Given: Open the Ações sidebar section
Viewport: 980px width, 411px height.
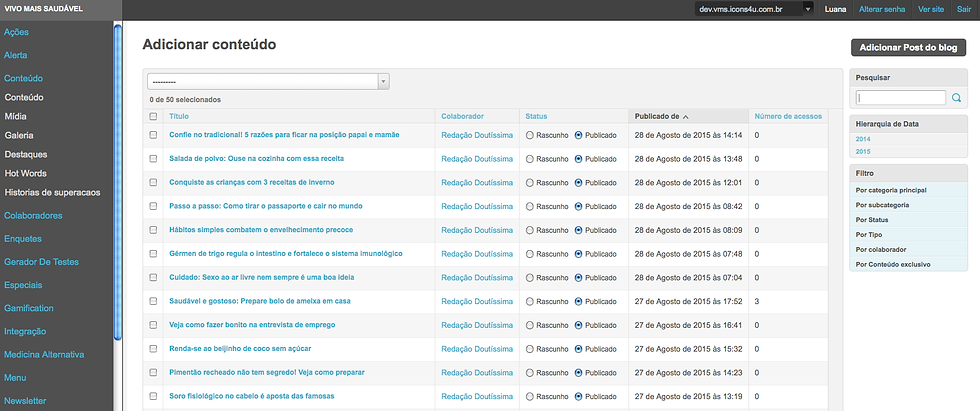Looking at the screenshot, I should pyautogui.click(x=16, y=32).
